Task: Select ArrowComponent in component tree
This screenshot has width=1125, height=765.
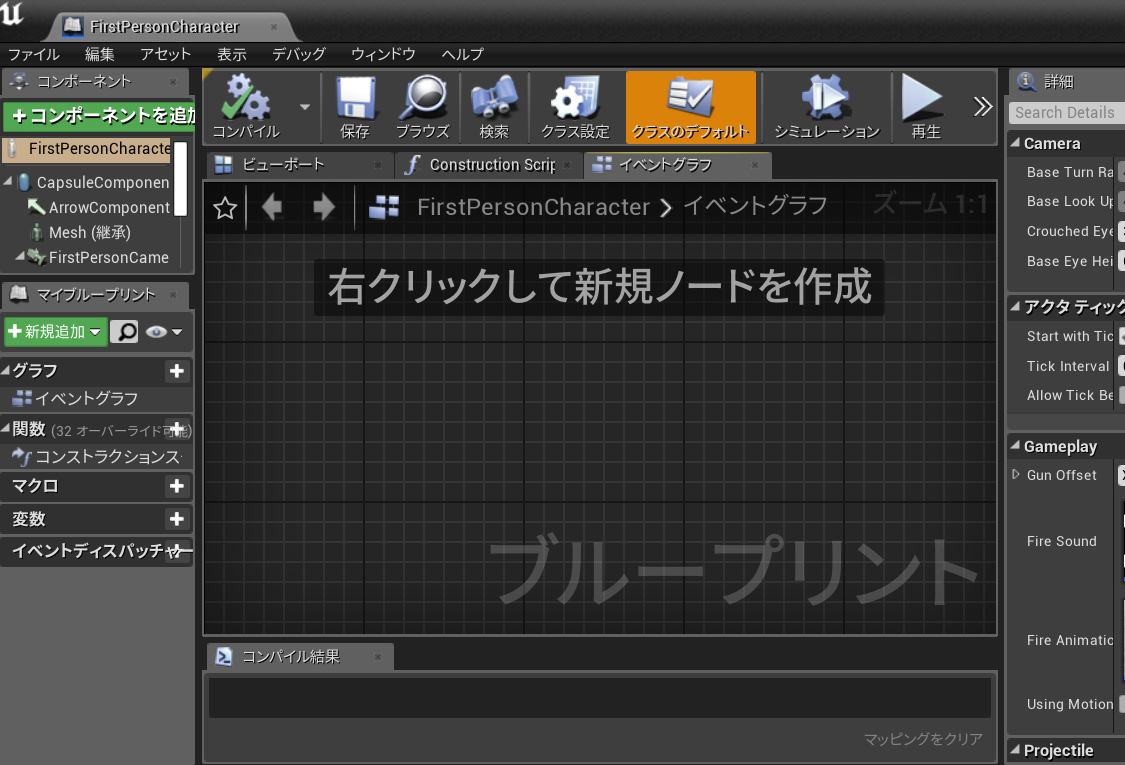Action: click(x=109, y=207)
